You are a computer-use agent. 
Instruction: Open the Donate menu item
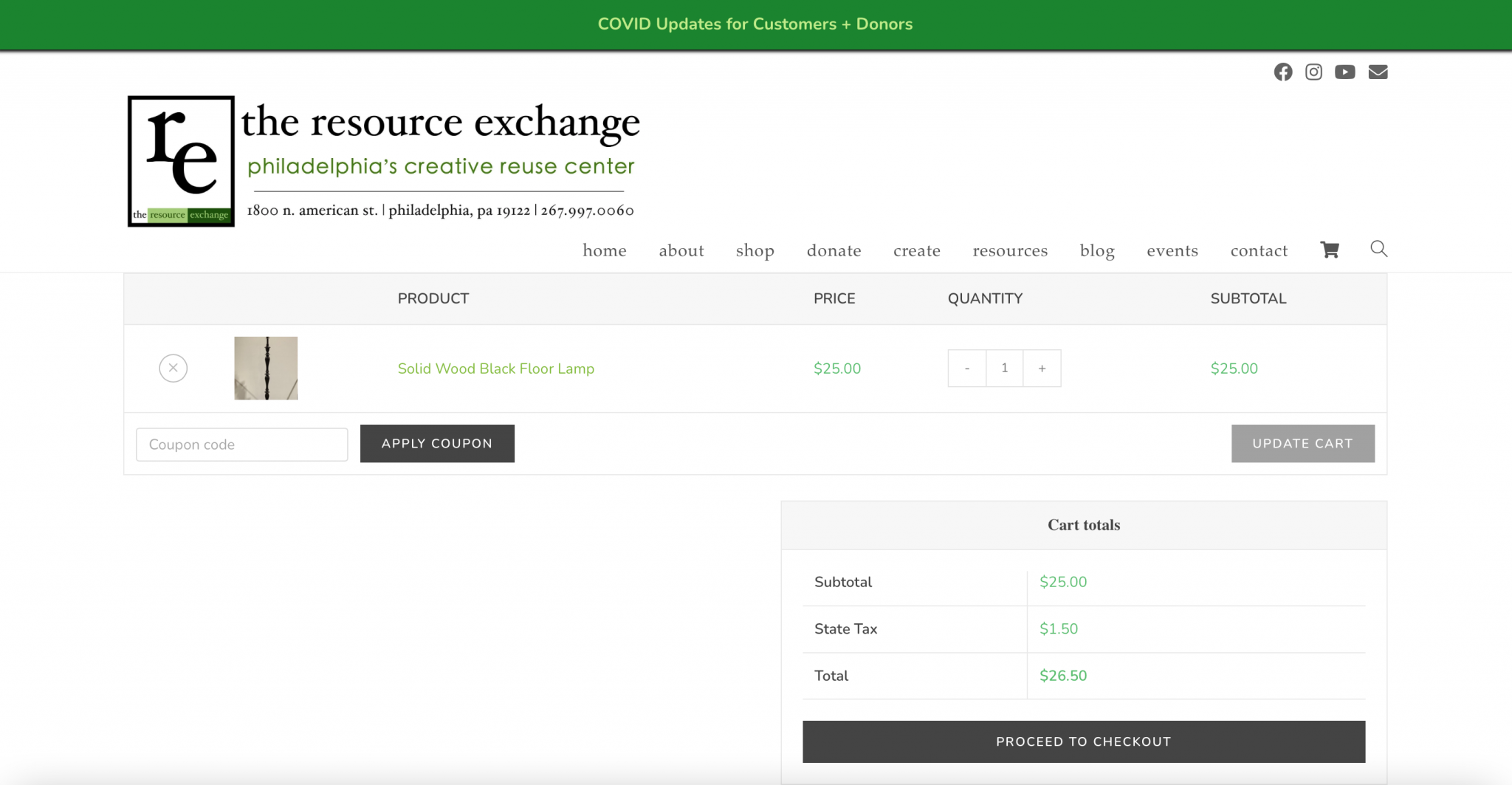point(834,250)
